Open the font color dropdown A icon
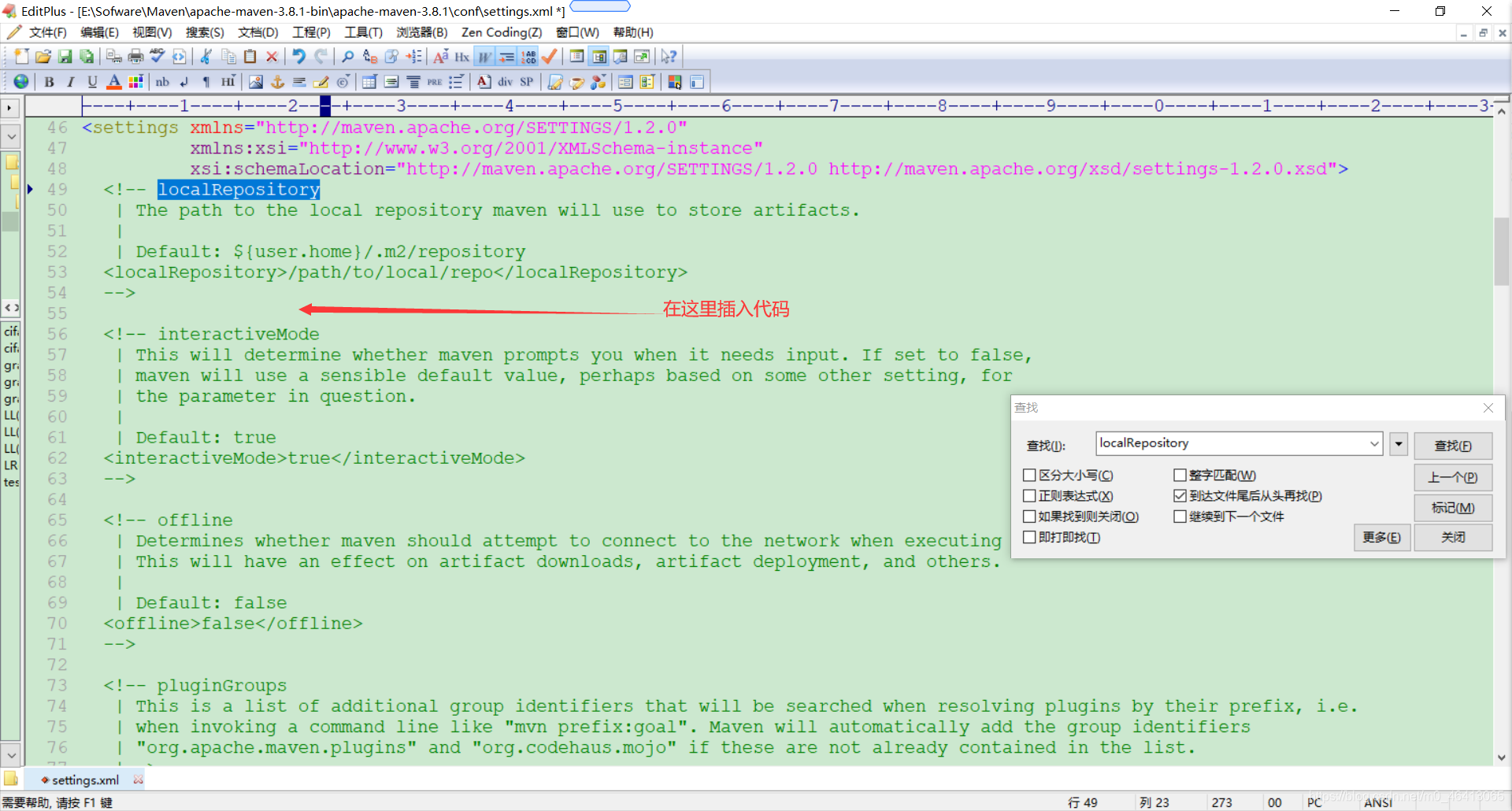The image size is (1512, 811). pos(114,82)
